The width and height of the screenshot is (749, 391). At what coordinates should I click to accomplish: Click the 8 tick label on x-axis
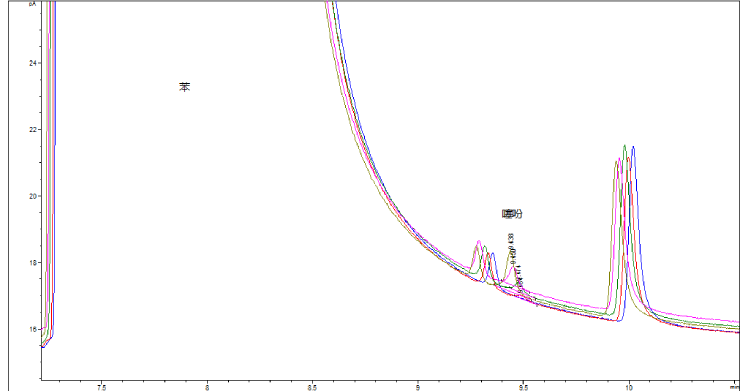(x=207, y=388)
